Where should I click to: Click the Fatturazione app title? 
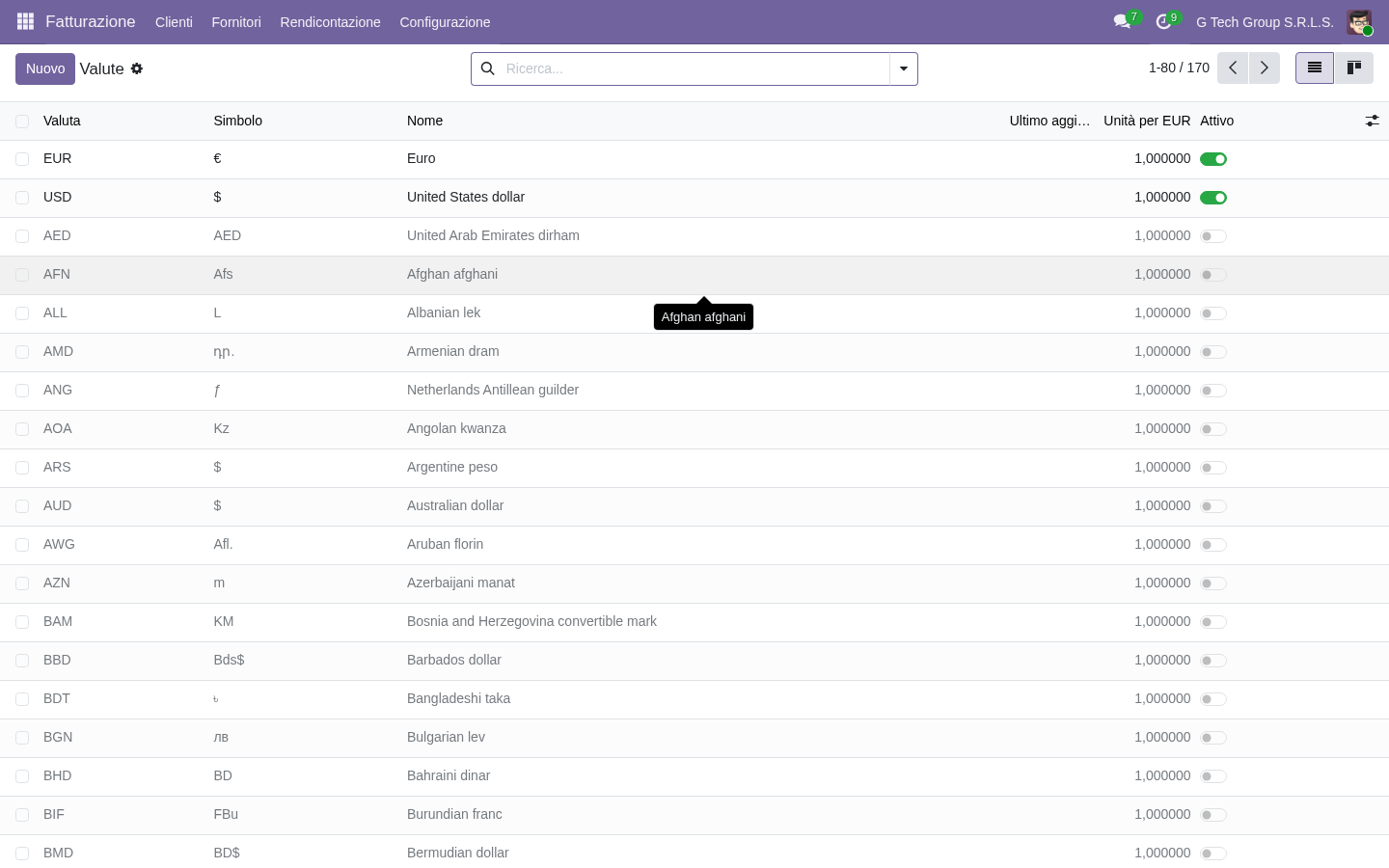point(91,21)
